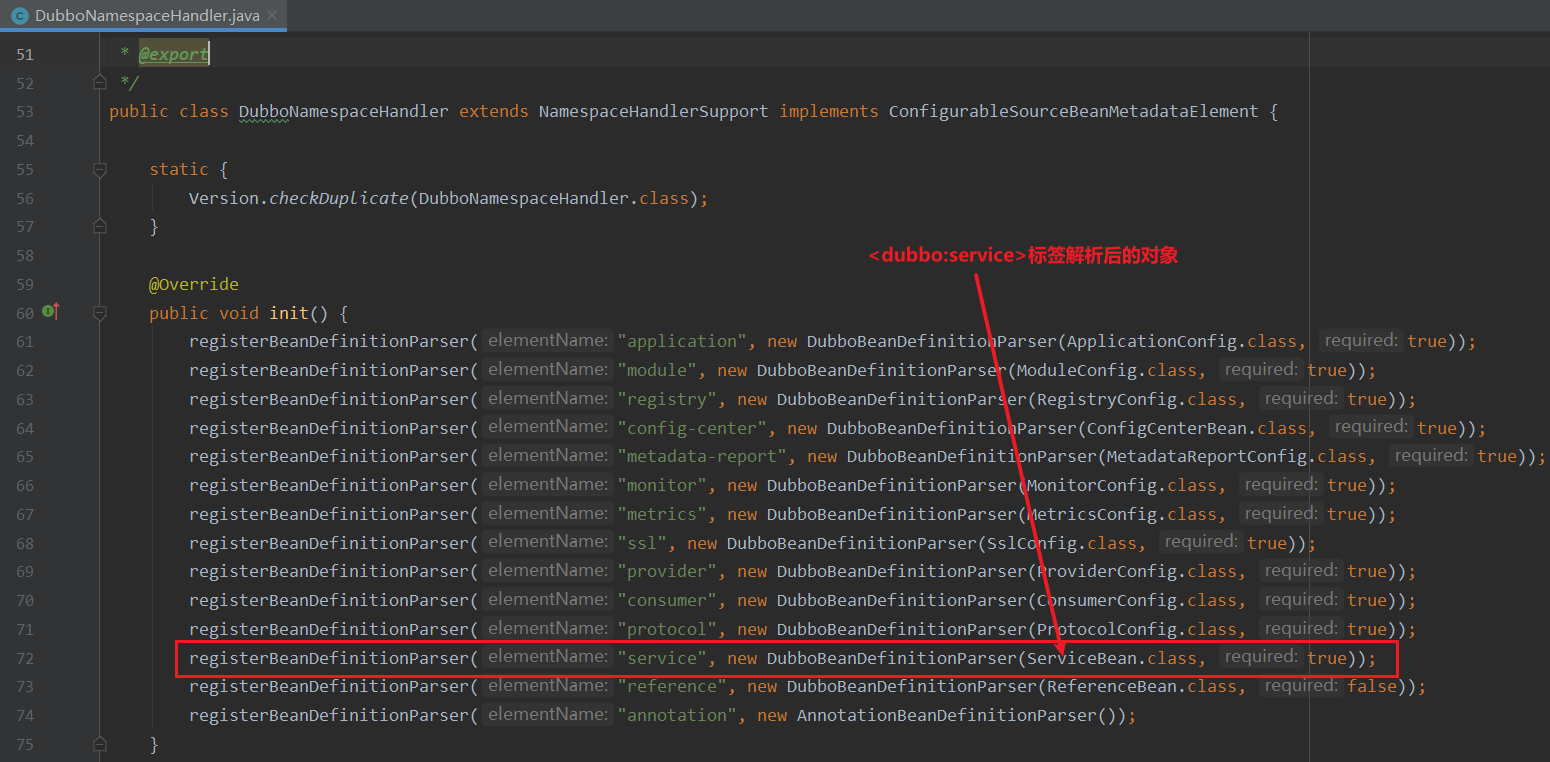
Task: Click line number 74 in the gutter
Action: click(24, 715)
